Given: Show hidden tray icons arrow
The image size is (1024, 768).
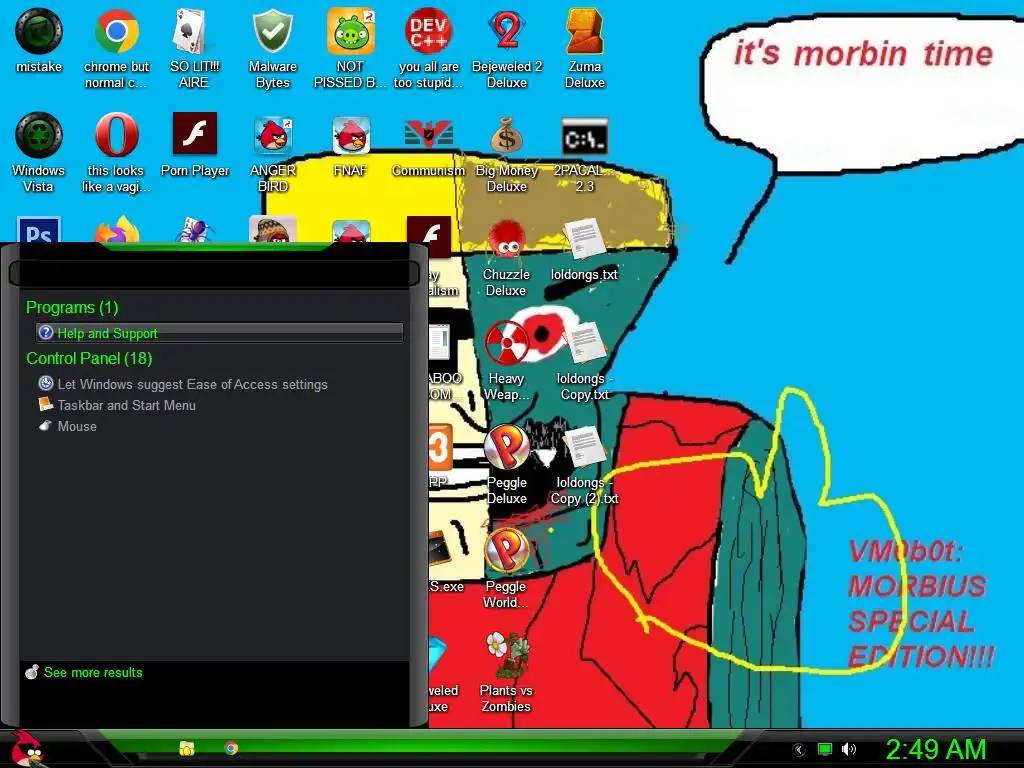Looking at the screenshot, I should (799, 750).
